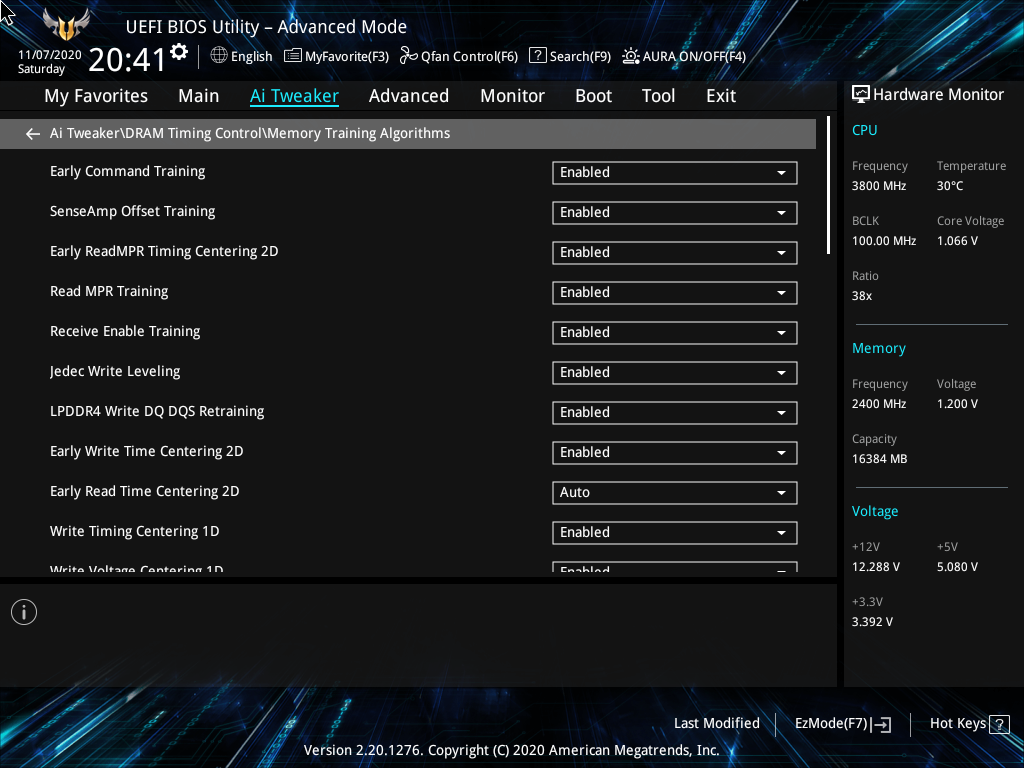Click CPU frequency value 3800 MHz
Image resolution: width=1024 pixels, height=768 pixels.
[878, 186]
